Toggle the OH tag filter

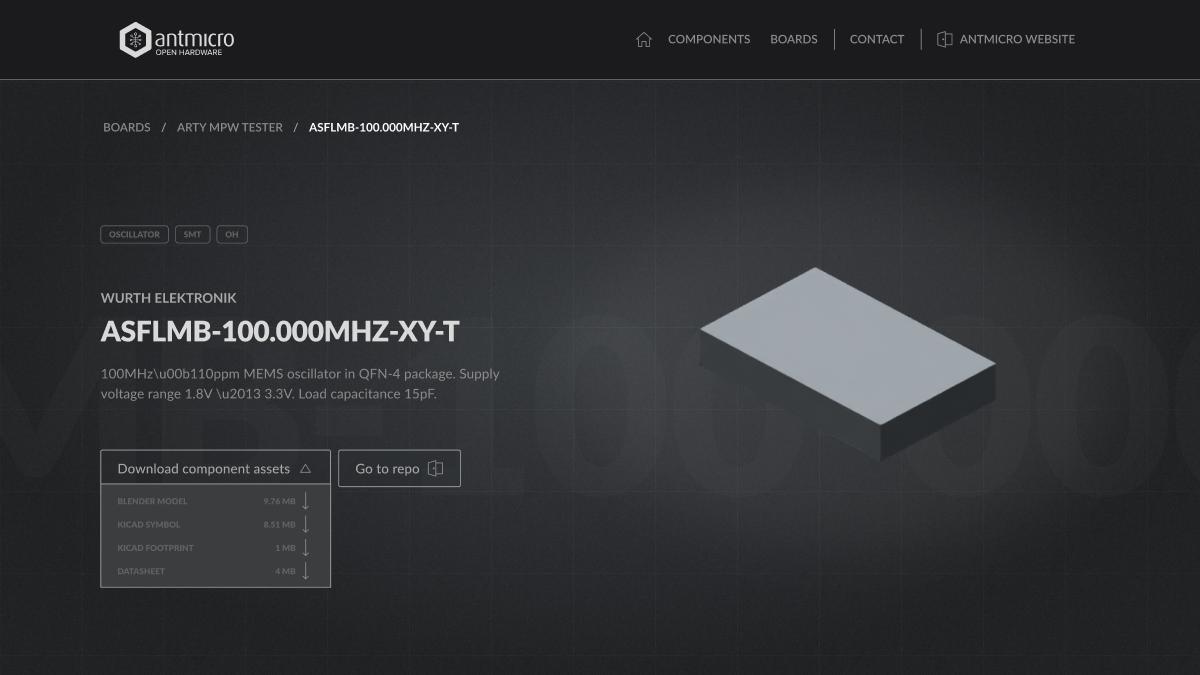click(x=231, y=234)
